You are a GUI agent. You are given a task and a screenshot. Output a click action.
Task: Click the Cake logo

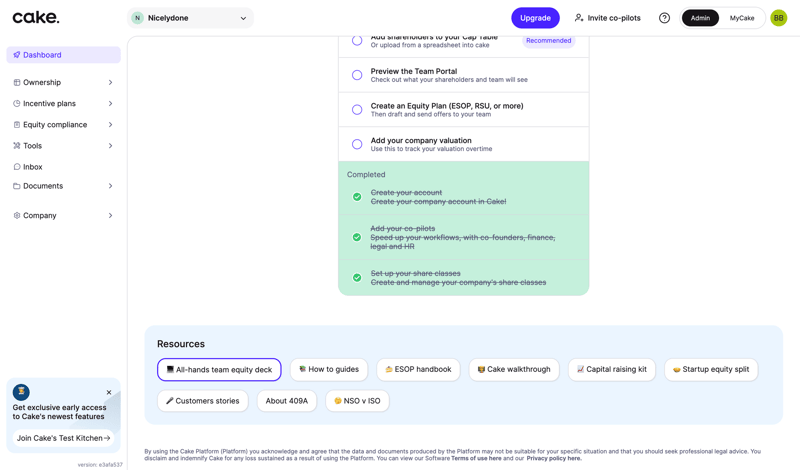point(36,17)
